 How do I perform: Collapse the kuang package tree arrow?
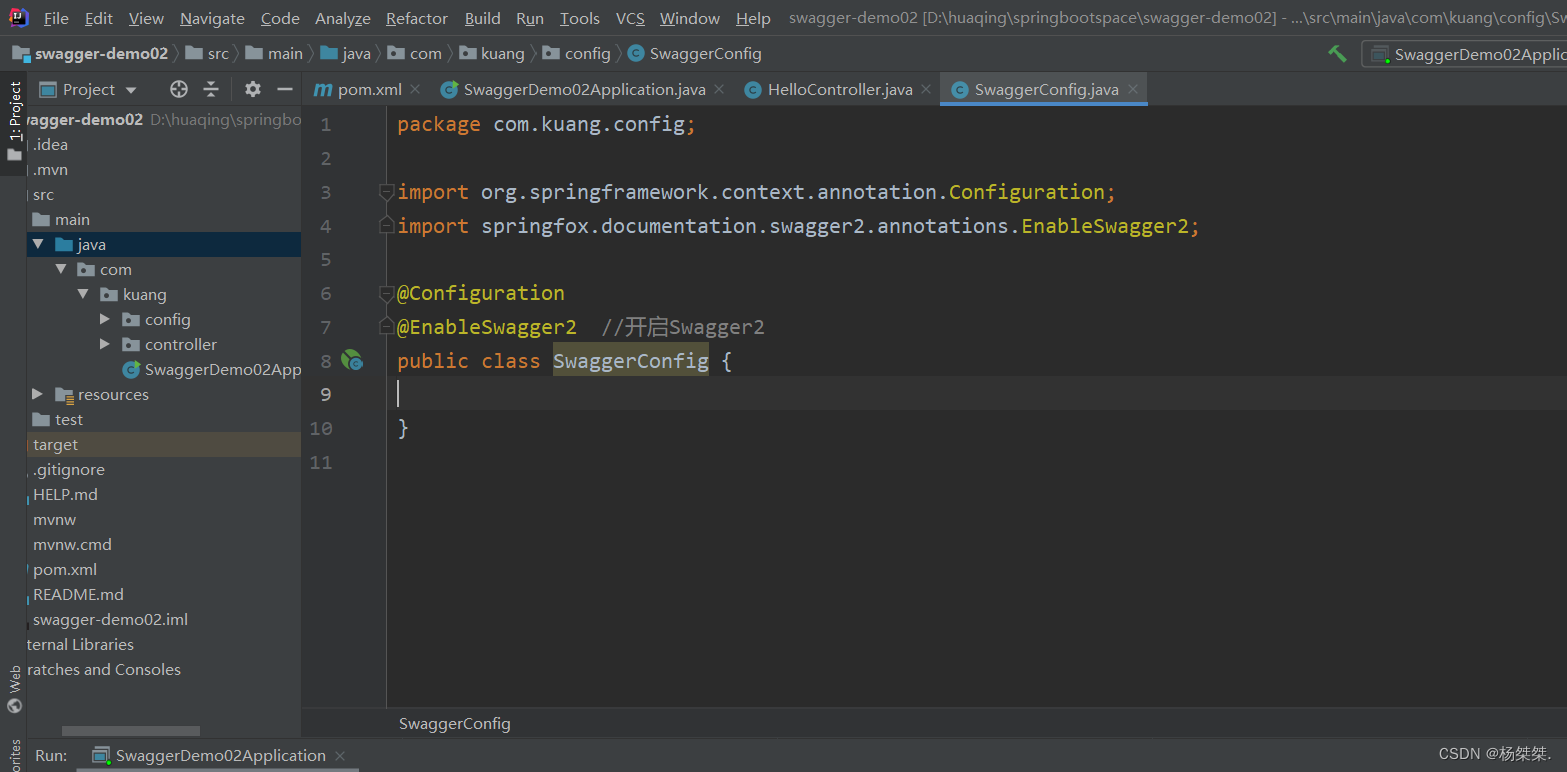[83, 294]
